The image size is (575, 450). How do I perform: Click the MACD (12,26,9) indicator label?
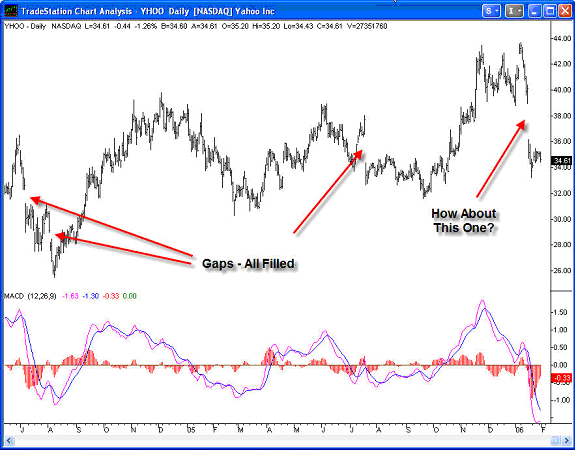pos(30,296)
